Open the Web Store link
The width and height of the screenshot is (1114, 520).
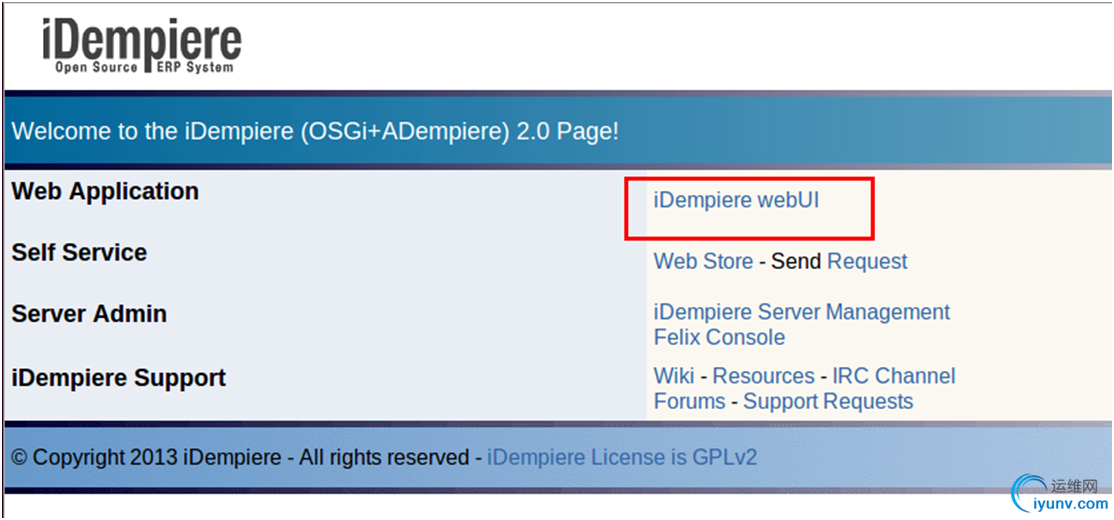703,261
